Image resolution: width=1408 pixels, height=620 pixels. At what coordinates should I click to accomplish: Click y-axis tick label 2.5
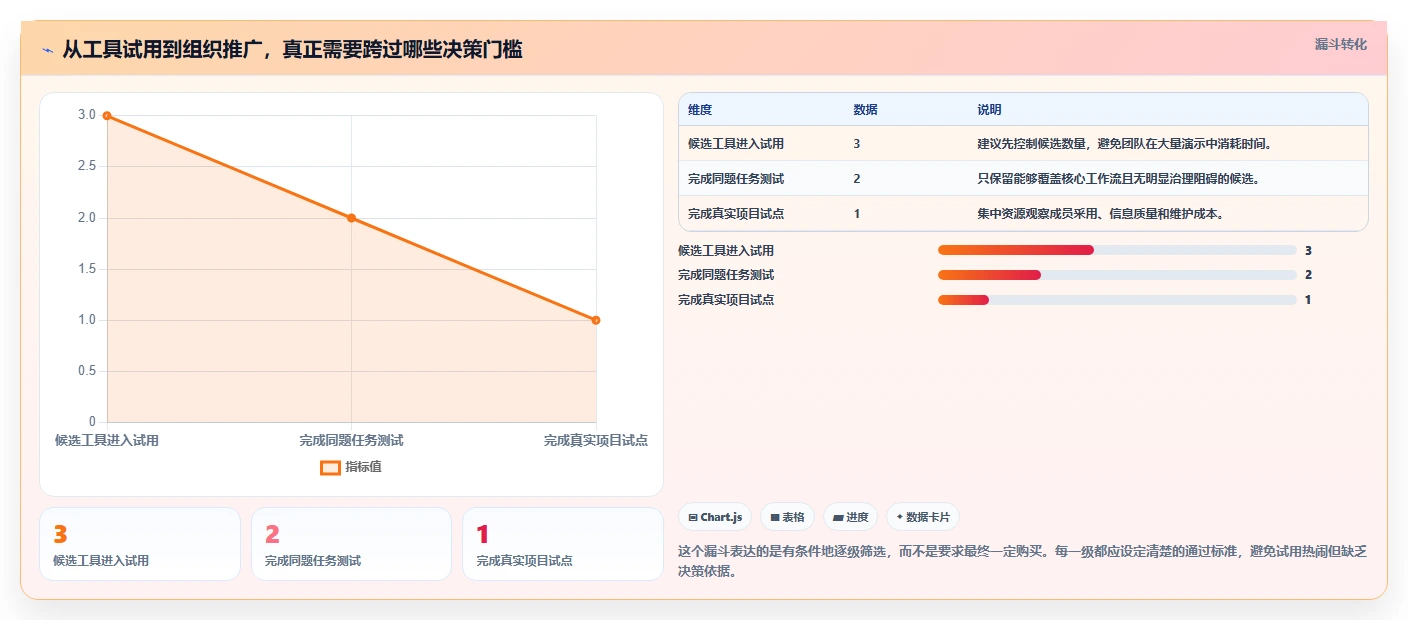[x=87, y=166]
